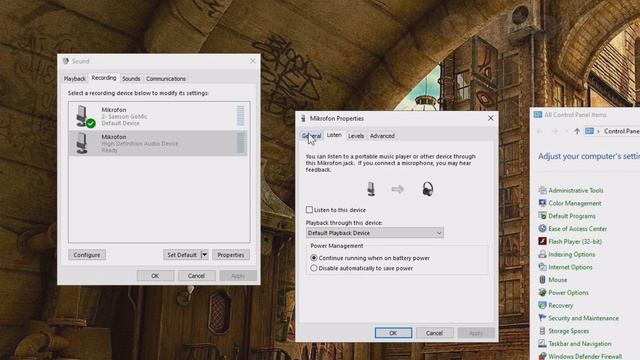Enable Listen to this device checkbox

click(x=309, y=209)
